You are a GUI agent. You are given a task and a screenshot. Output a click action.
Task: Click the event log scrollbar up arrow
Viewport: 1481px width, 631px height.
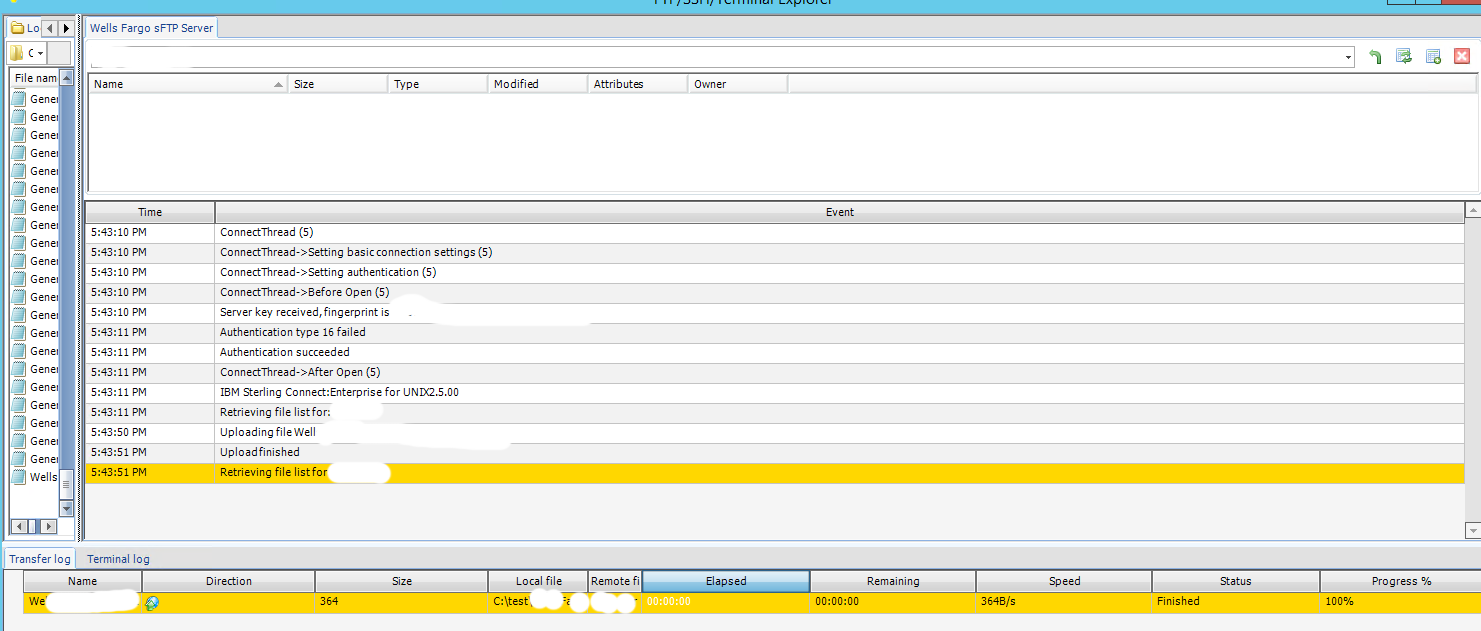(x=1472, y=211)
